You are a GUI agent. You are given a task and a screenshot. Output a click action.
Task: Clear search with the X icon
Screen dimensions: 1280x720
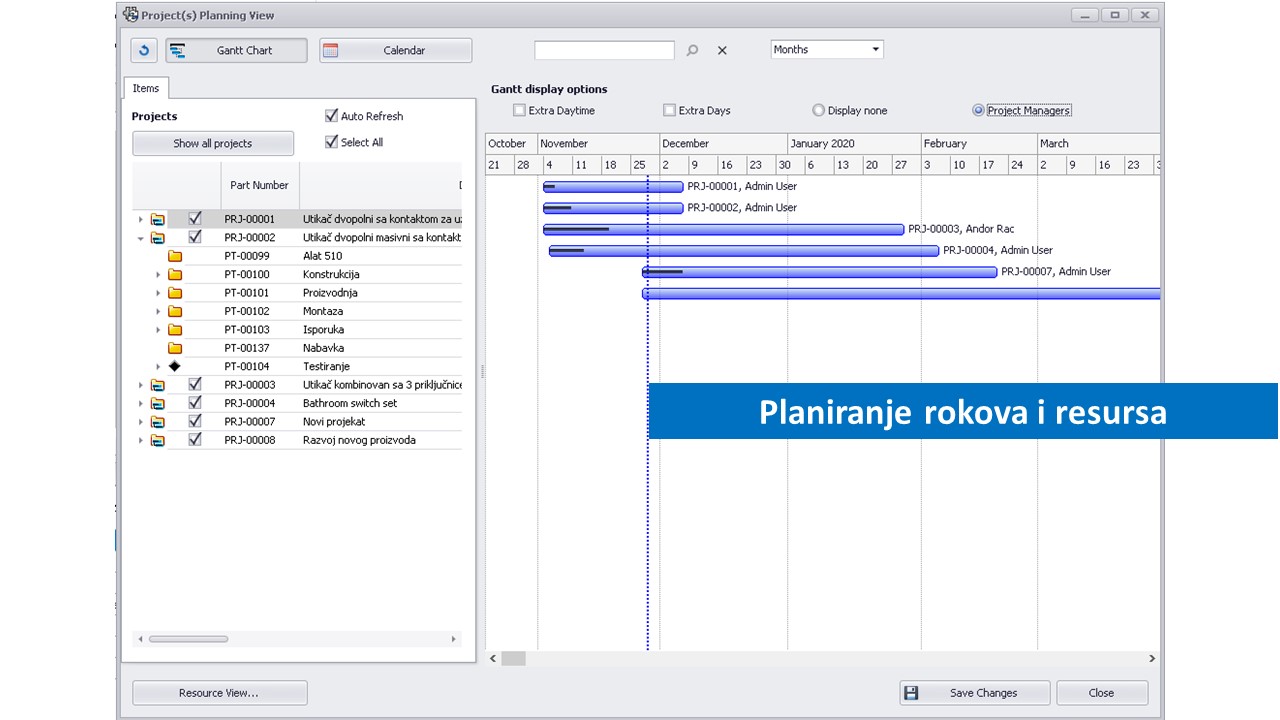coord(722,50)
